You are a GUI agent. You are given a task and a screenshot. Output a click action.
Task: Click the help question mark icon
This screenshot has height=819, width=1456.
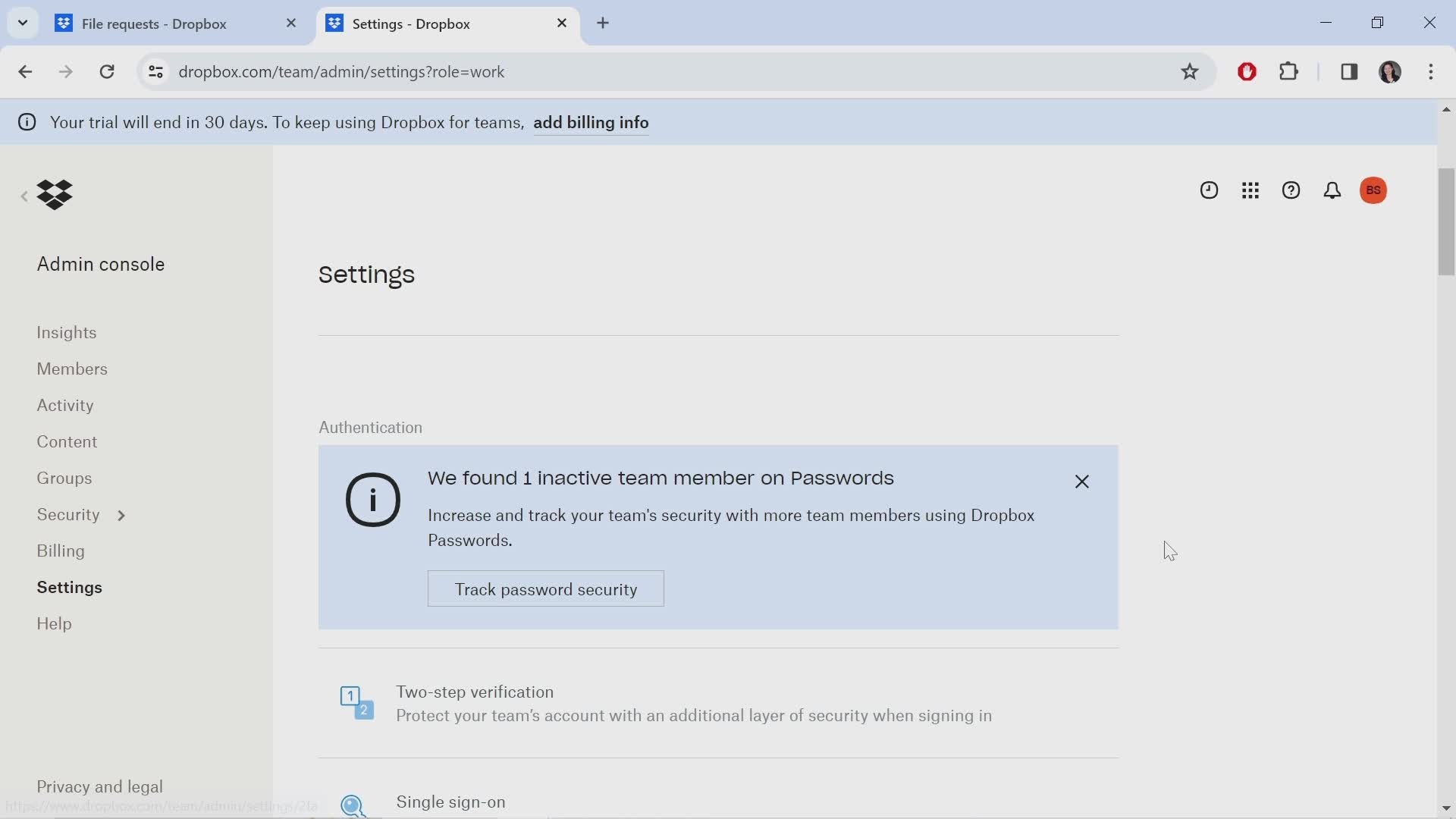(x=1291, y=190)
